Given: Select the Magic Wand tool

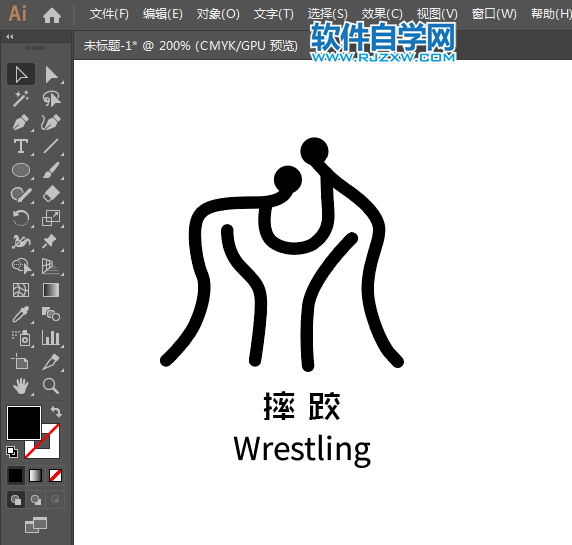Looking at the screenshot, I should pos(21,98).
